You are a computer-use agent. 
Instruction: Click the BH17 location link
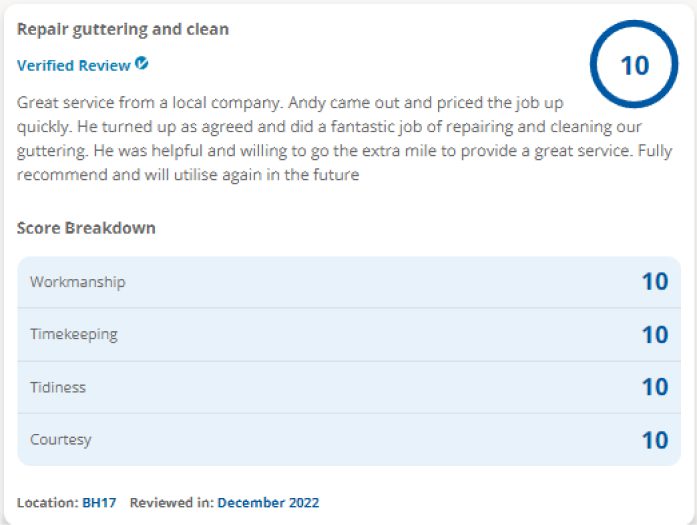click(x=99, y=503)
